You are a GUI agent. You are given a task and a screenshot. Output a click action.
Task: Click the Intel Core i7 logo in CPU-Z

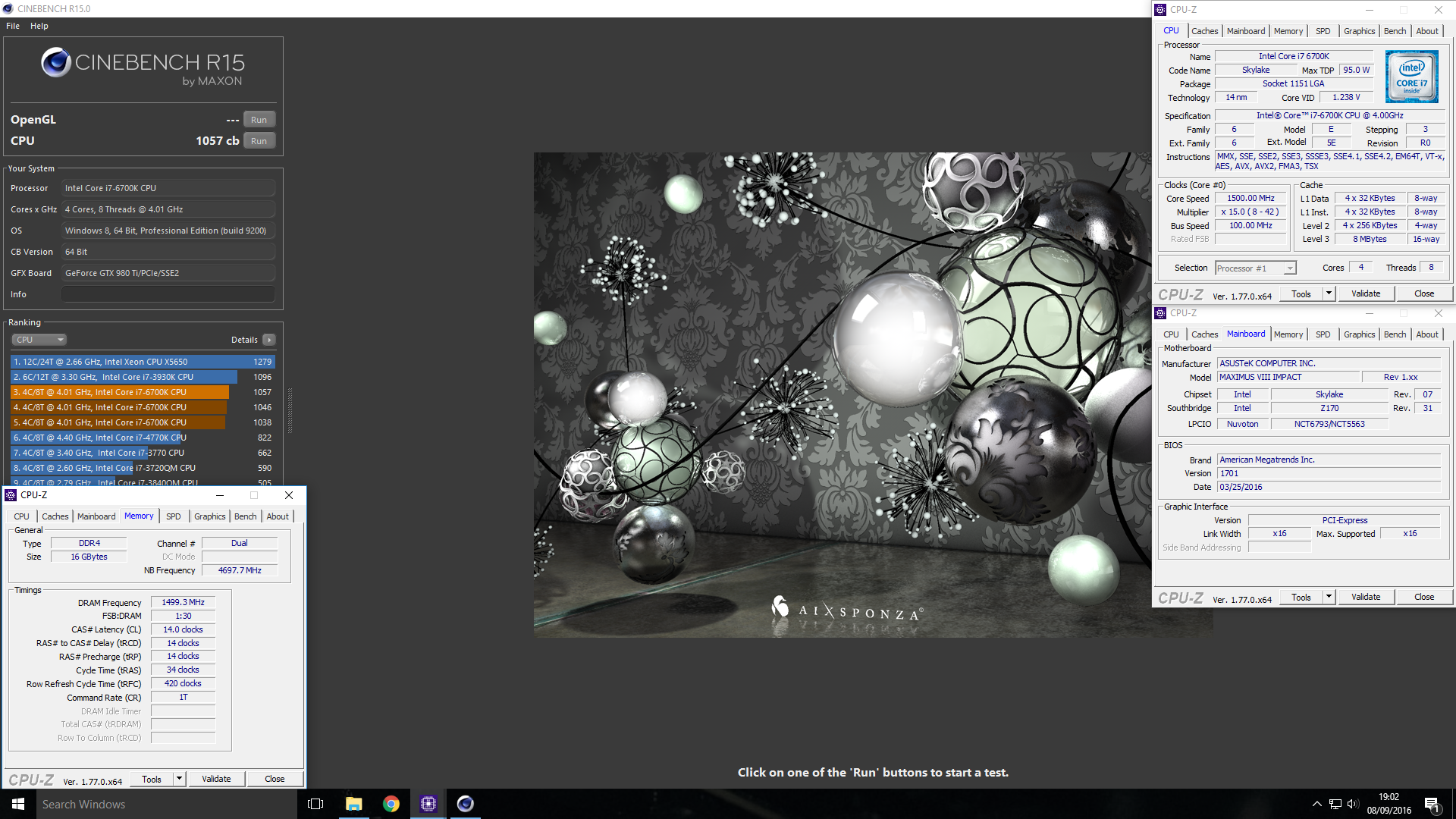point(1411,77)
